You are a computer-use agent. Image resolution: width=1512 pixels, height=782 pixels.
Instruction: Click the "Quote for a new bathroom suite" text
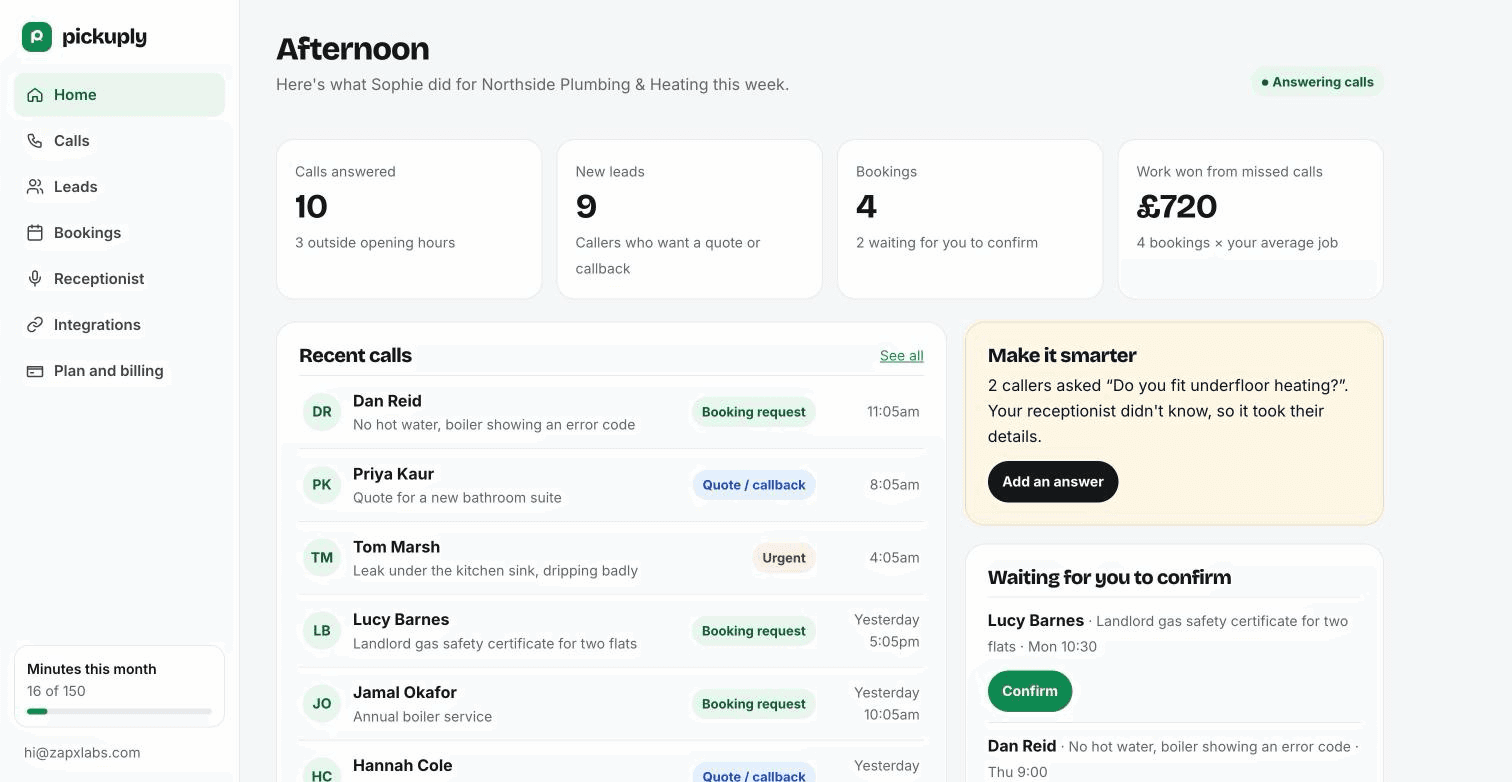(x=457, y=498)
